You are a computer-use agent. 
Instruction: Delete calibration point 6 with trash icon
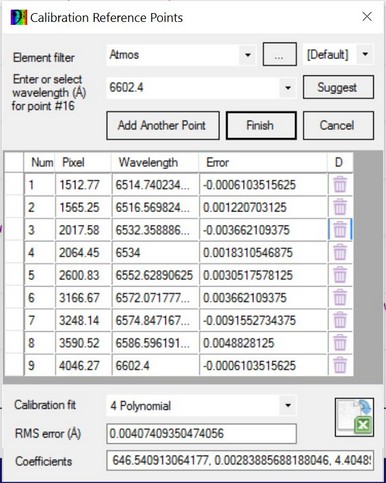click(x=340, y=298)
